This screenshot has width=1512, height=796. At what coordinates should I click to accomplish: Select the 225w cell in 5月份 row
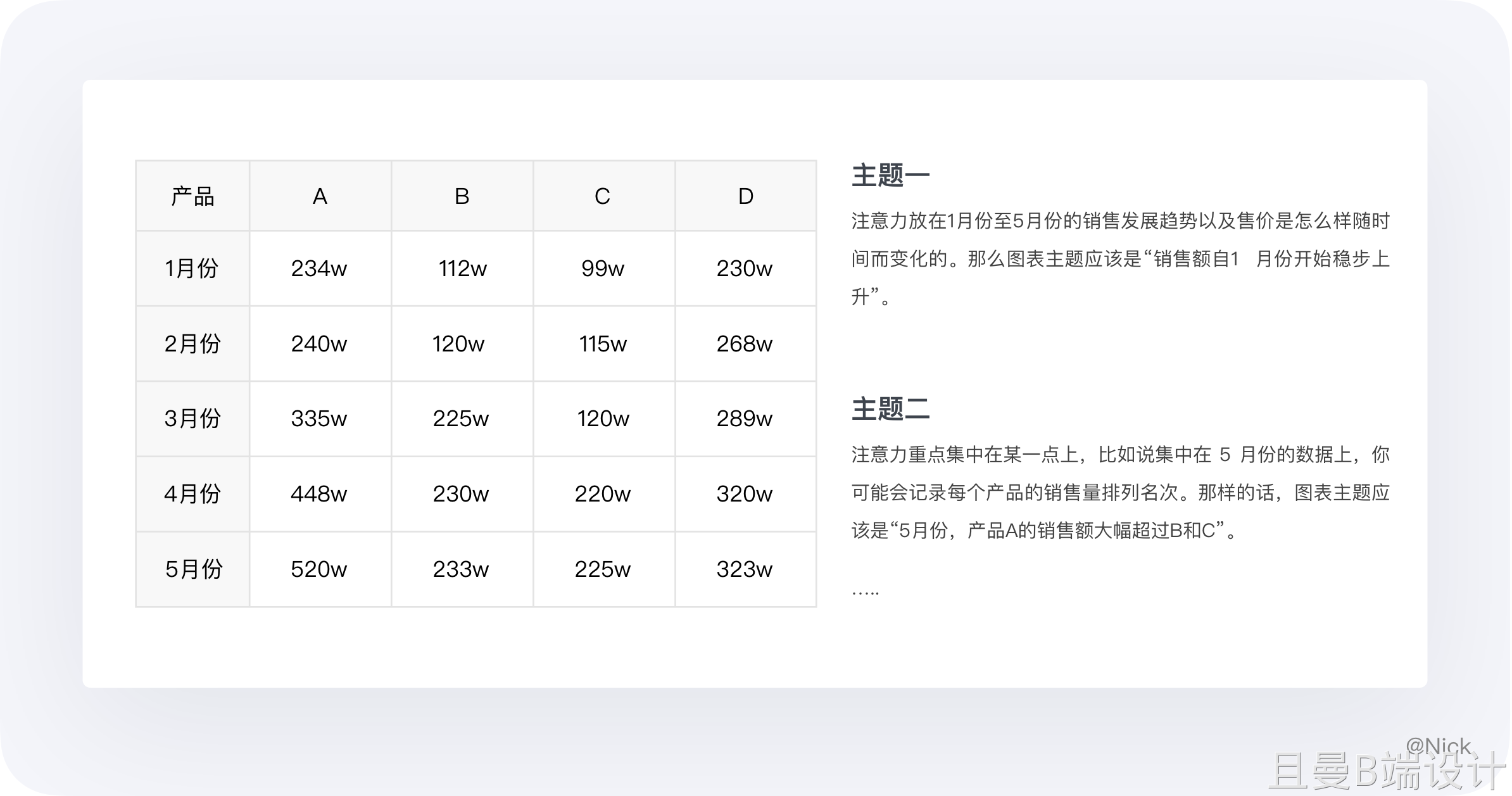point(604,569)
